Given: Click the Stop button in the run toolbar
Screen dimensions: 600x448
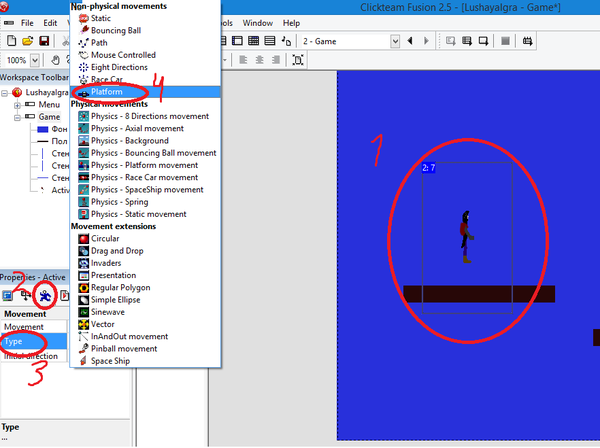Looking at the screenshot, I should (x=505, y=41).
